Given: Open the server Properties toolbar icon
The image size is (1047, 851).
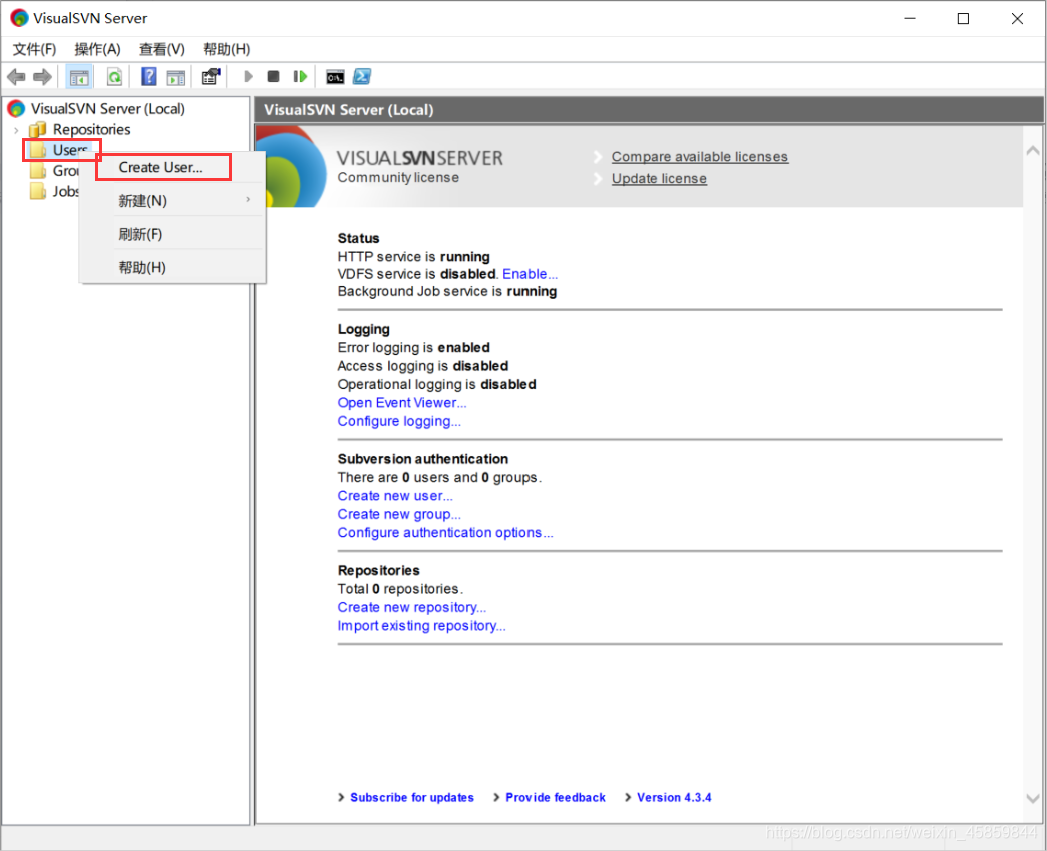Looking at the screenshot, I should pyautogui.click(x=210, y=77).
